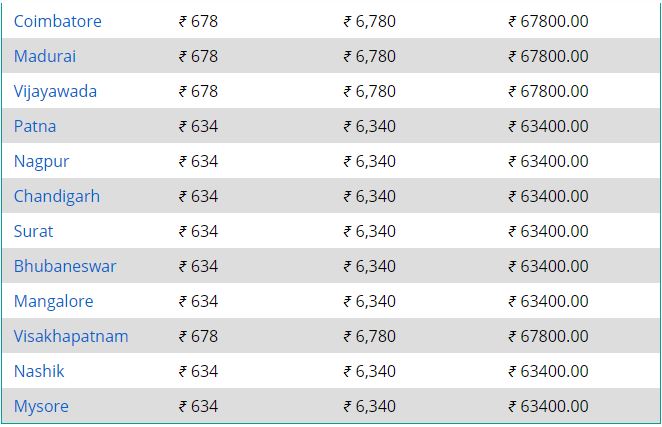
Task: Click Surat's ₹ 6,340 price cell
Action: pyautogui.click(x=370, y=231)
